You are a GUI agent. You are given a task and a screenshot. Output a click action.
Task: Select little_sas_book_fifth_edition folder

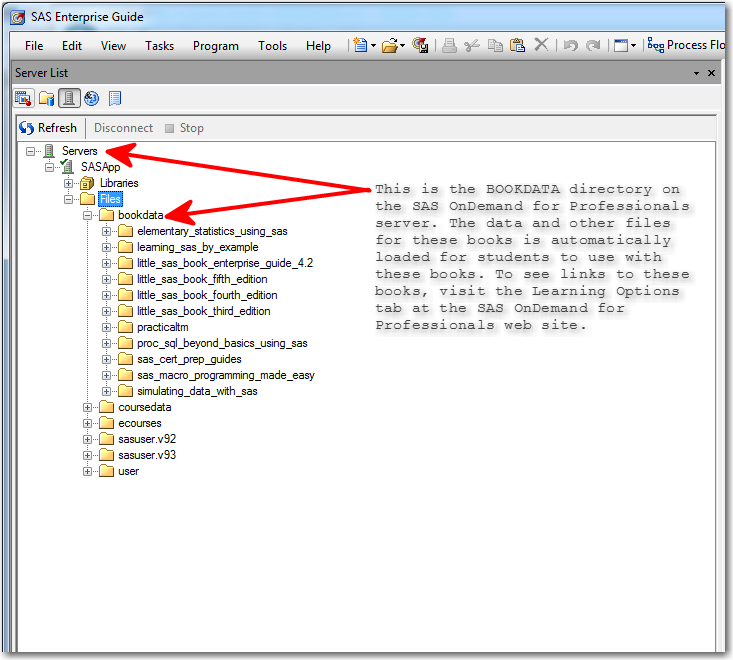pos(202,279)
